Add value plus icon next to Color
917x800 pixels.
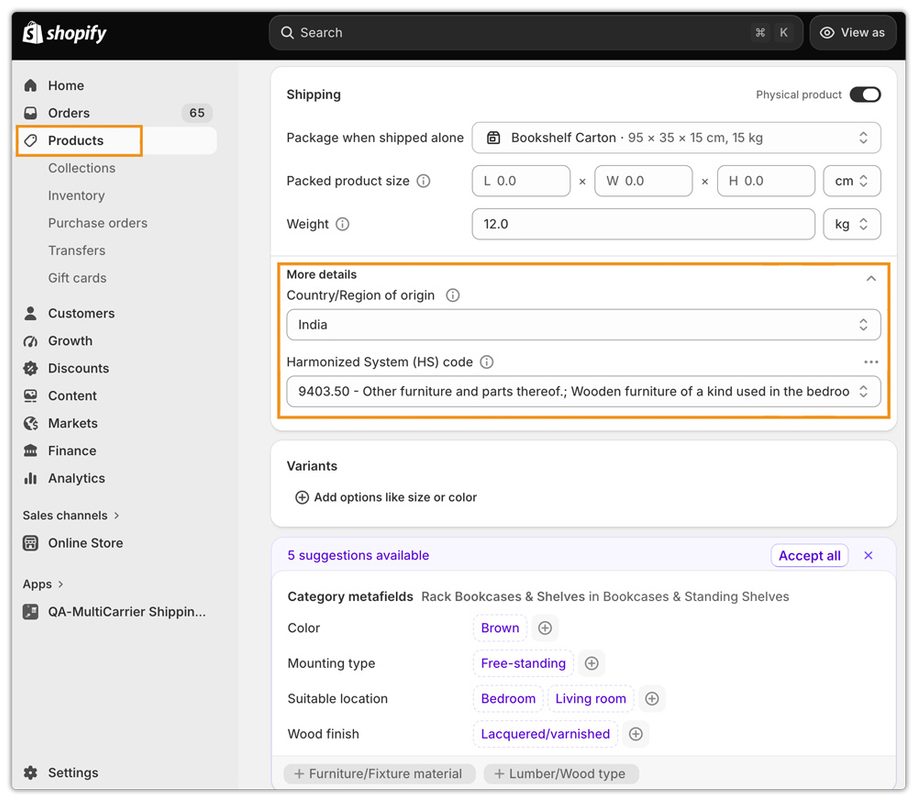[x=545, y=628]
